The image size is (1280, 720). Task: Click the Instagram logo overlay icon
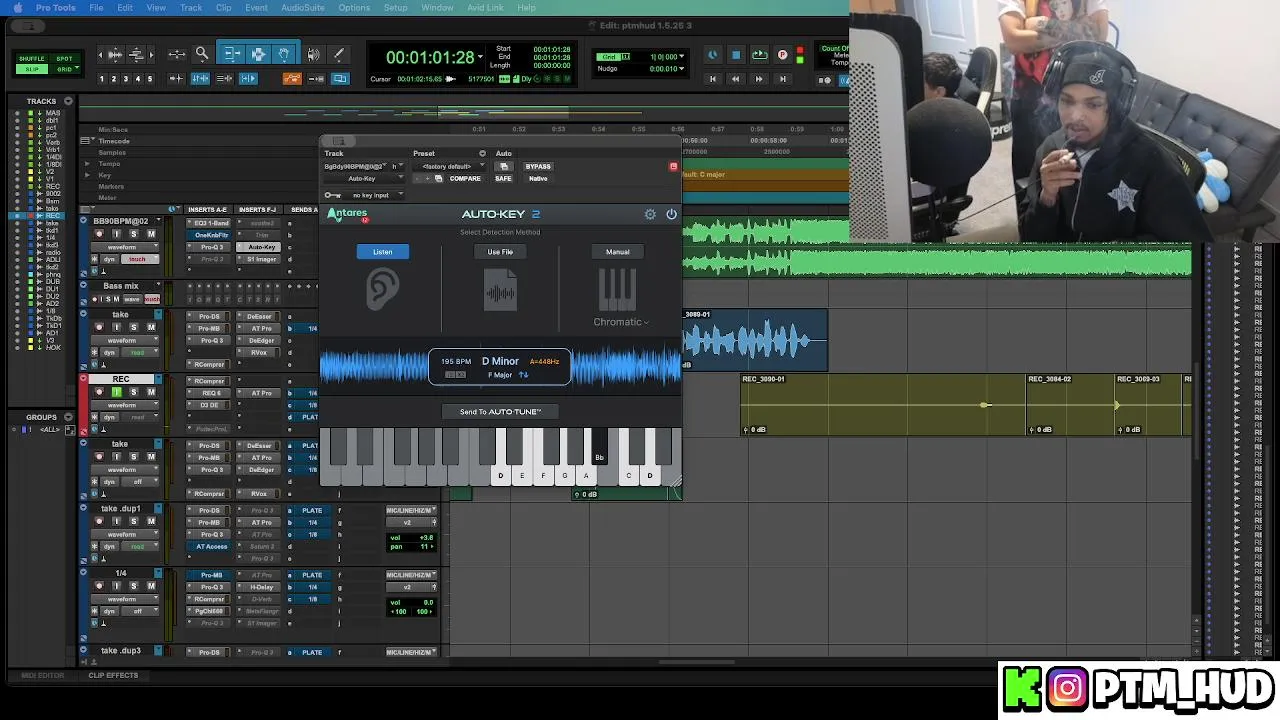(1067, 688)
